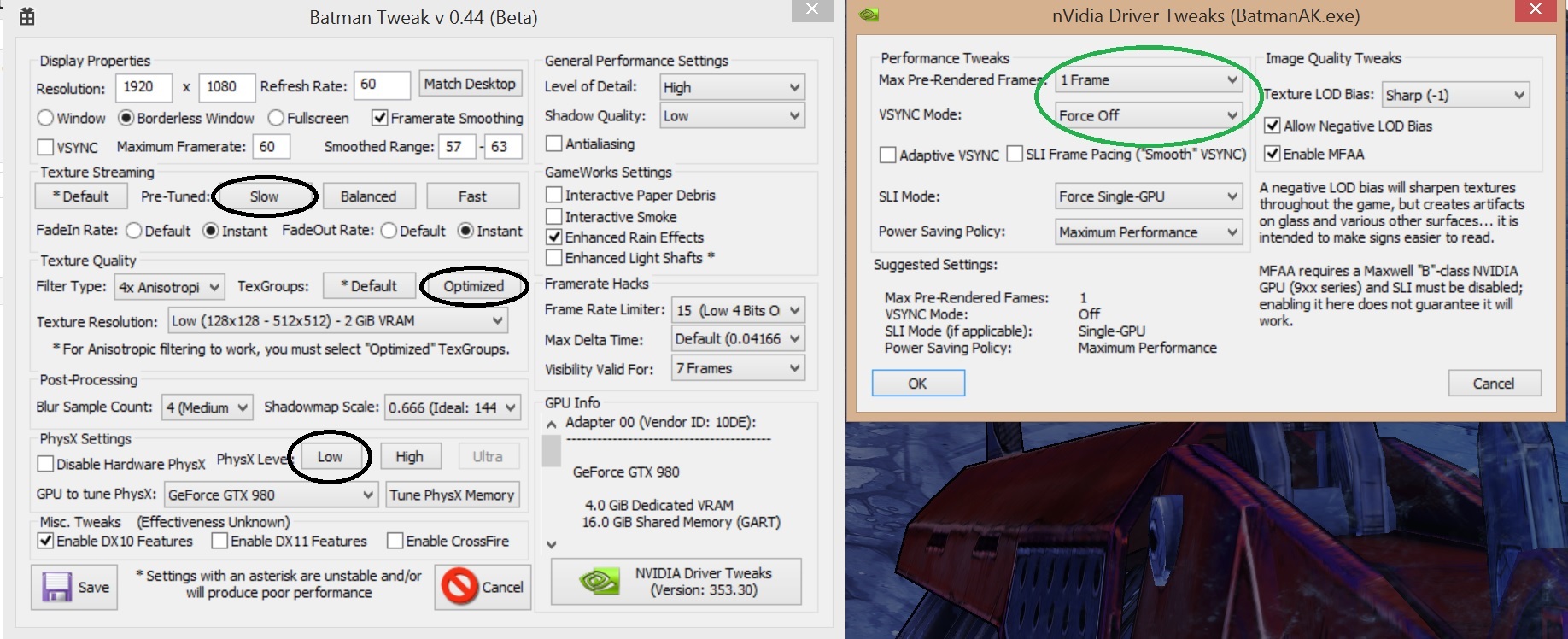Toggle Allow Negative LOD Bias
The width and height of the screenshot is (1568, 639).
(x=1273, y=126)
